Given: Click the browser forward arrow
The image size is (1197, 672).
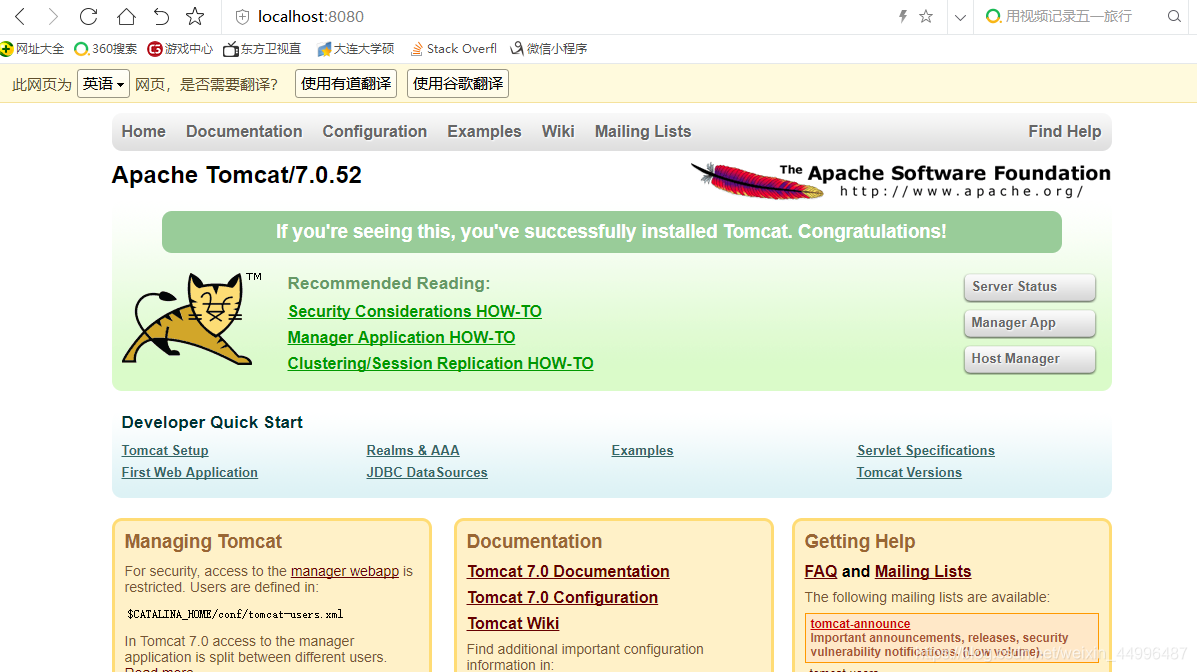Looking at the screenshot, I should (53, 16).
